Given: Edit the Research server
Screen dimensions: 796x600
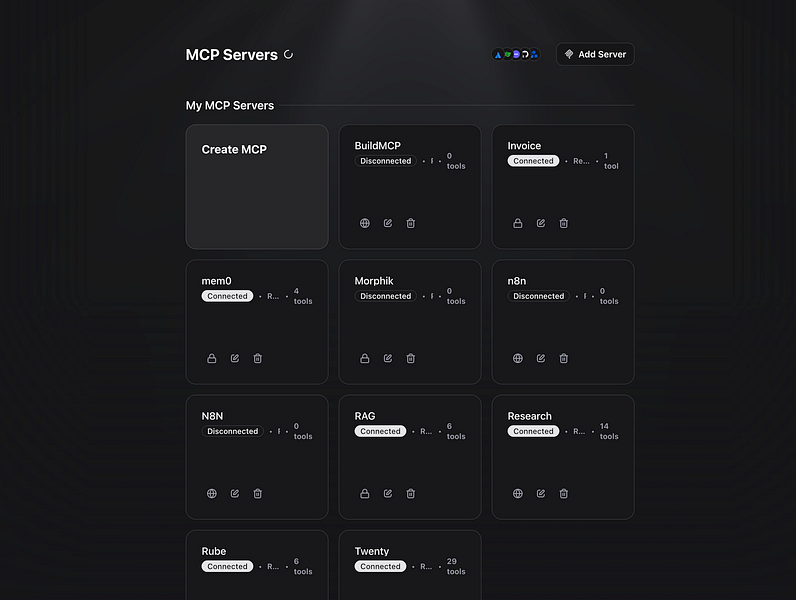Looking at the screenshot, I should 541,493.
